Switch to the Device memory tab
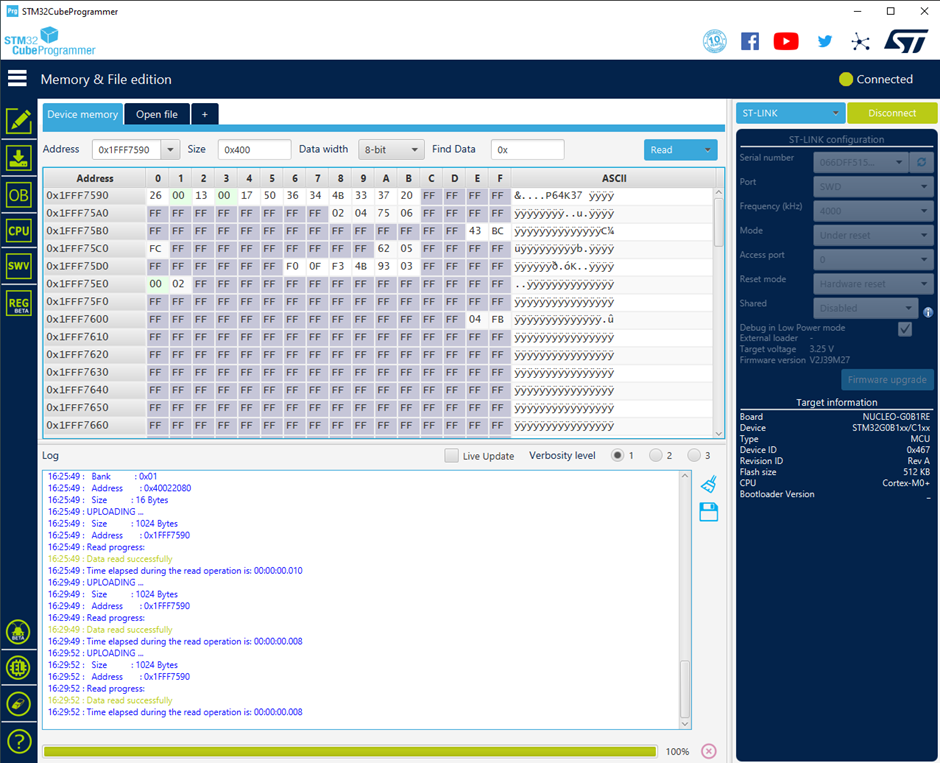This screenshot has height=763, width=940. coord(83,114)
